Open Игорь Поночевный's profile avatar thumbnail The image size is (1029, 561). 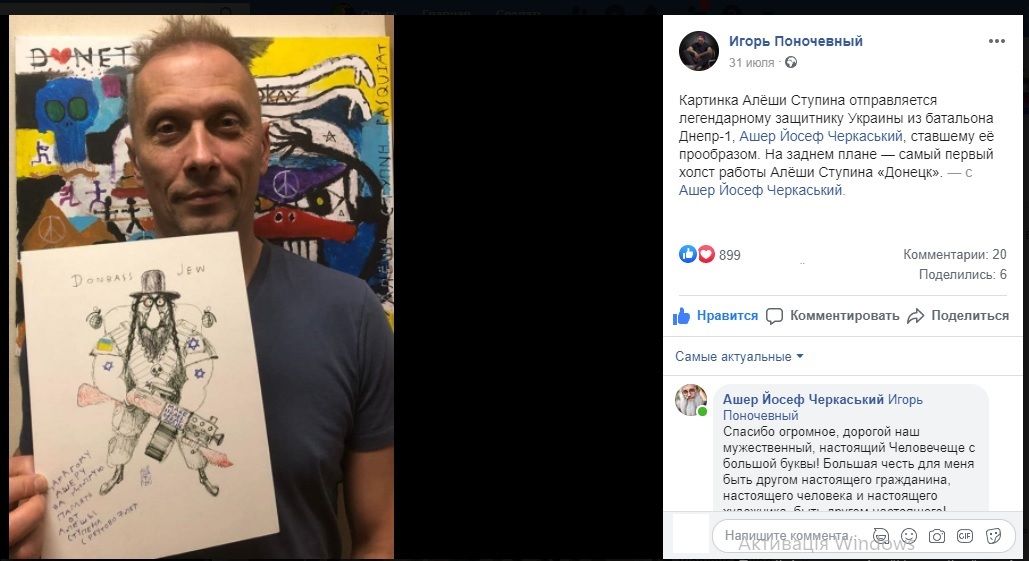(699, 51)
